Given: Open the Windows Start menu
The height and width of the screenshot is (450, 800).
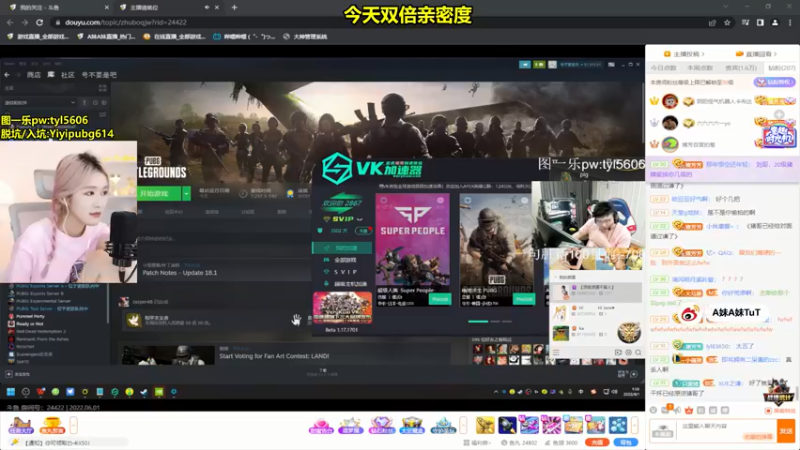Looking at the screenshot, I should [x=11, y=392].
